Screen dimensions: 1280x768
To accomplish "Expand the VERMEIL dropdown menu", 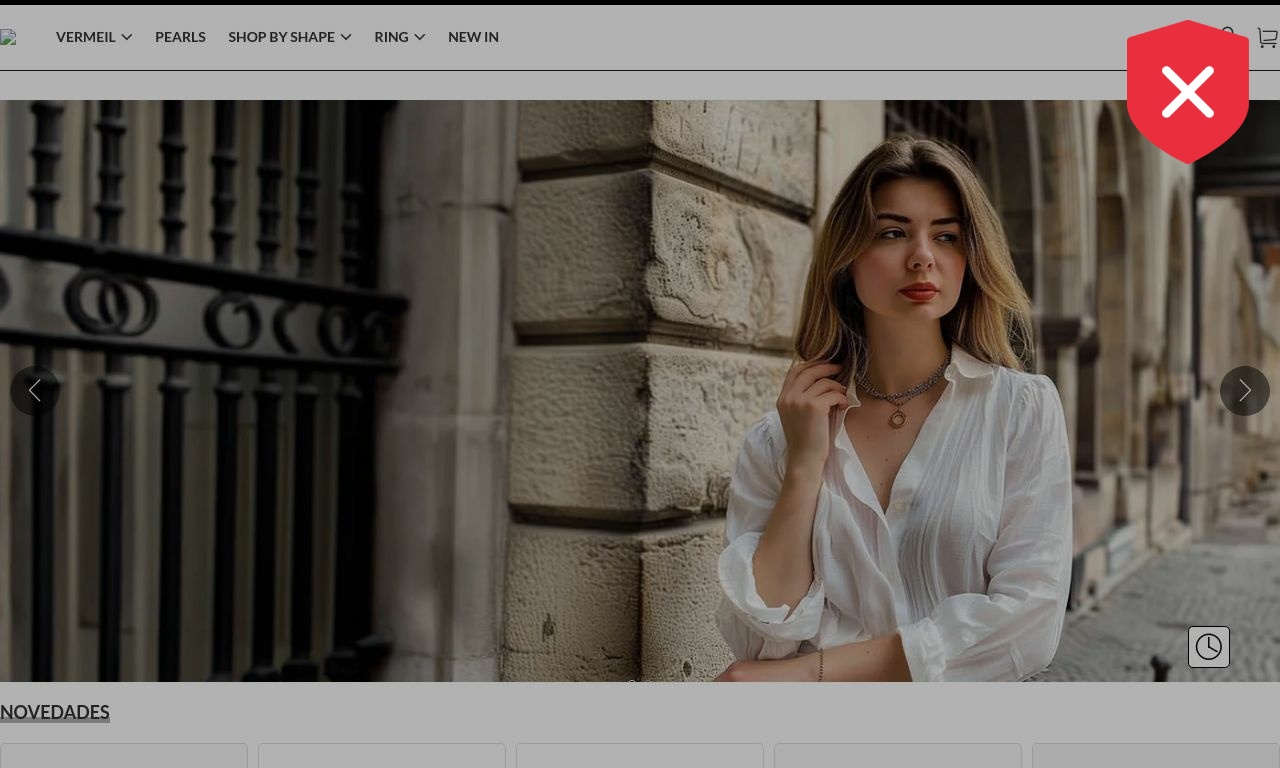I will 94,37.
